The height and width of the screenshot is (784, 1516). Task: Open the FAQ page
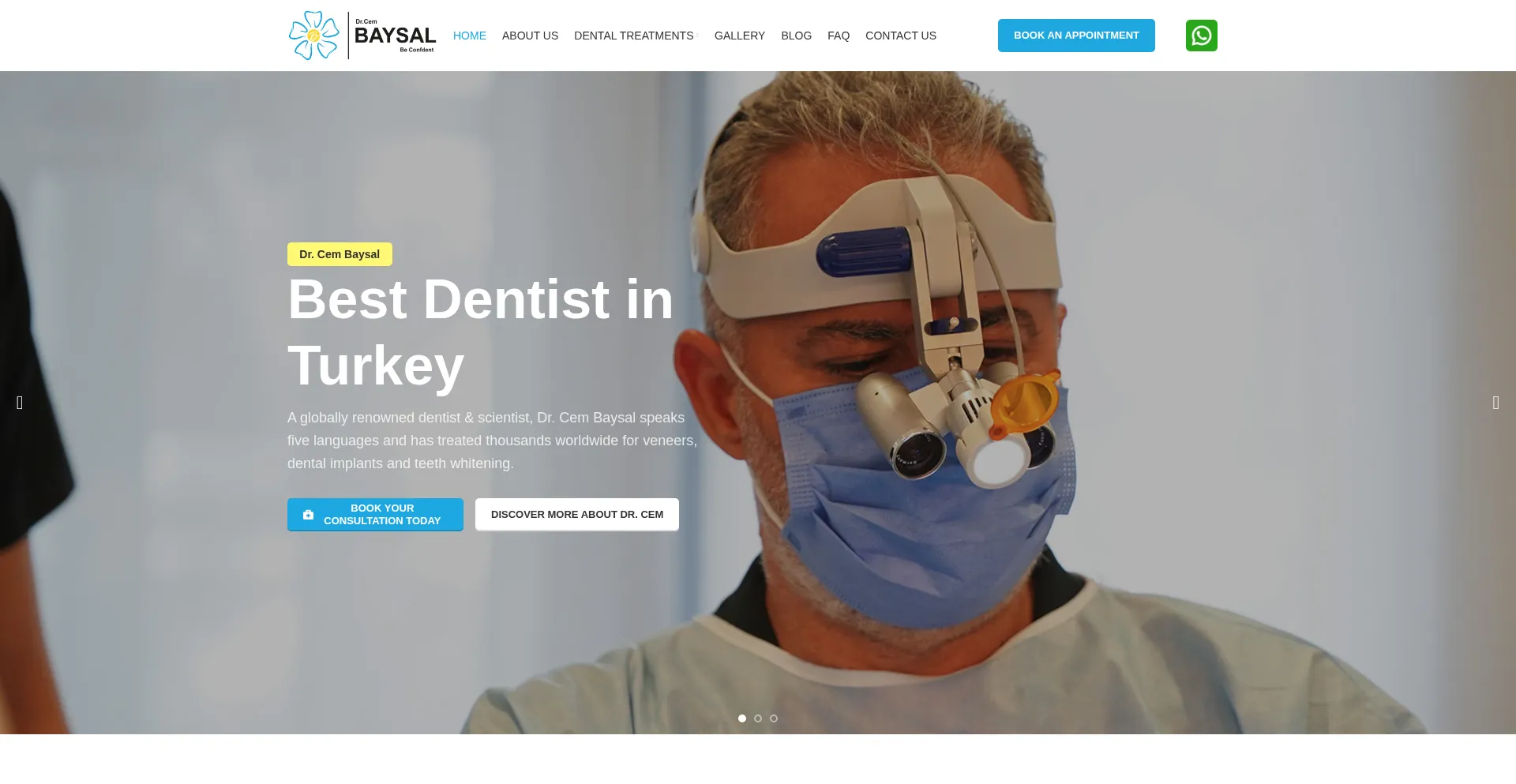(x=839, y=36)
